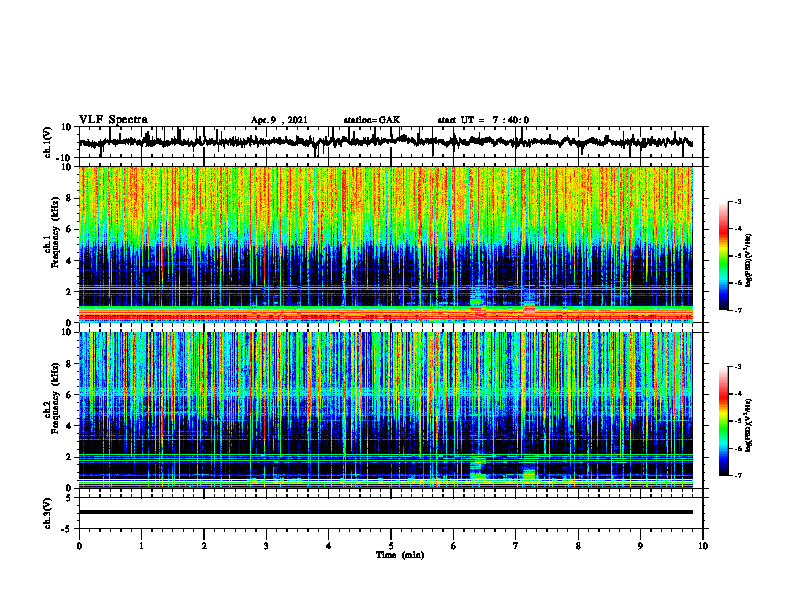Image resolution: width=792 pixels, height=612 pixels.
Task: Click the ch.1 spectrogram colorbar
Action: point(723,256)
